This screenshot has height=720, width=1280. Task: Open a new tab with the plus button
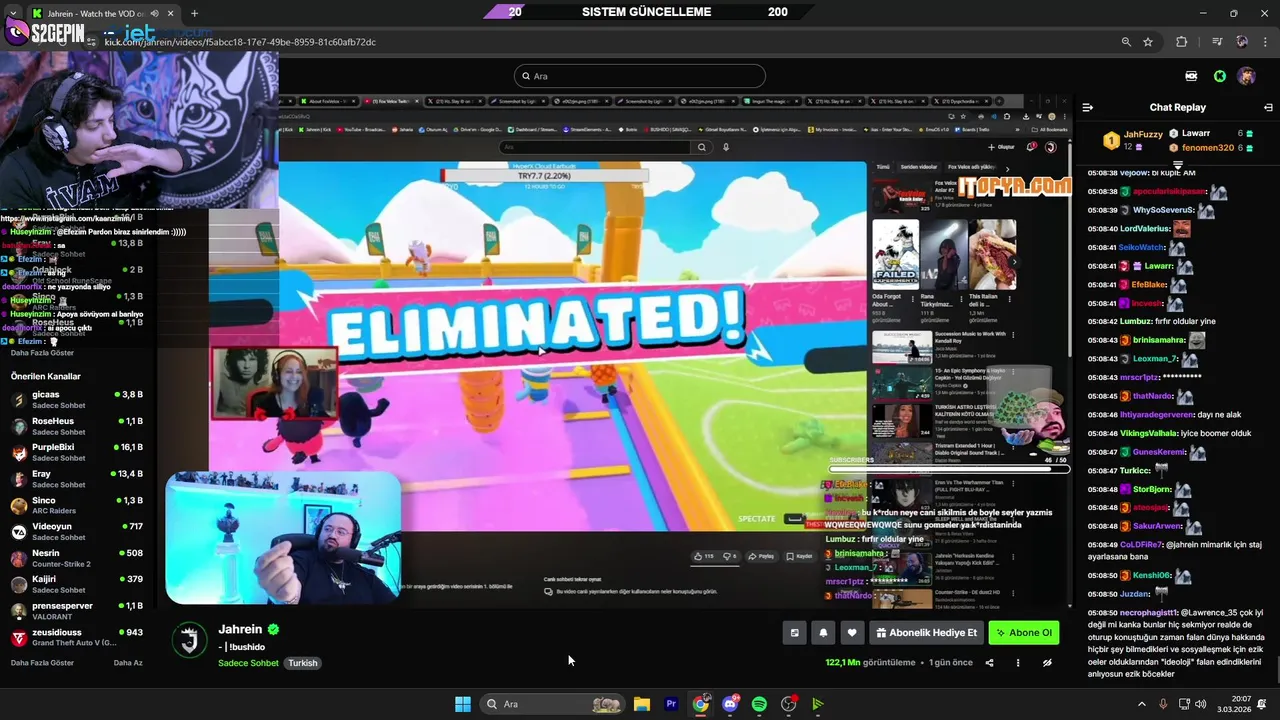[x=194, y=13]
